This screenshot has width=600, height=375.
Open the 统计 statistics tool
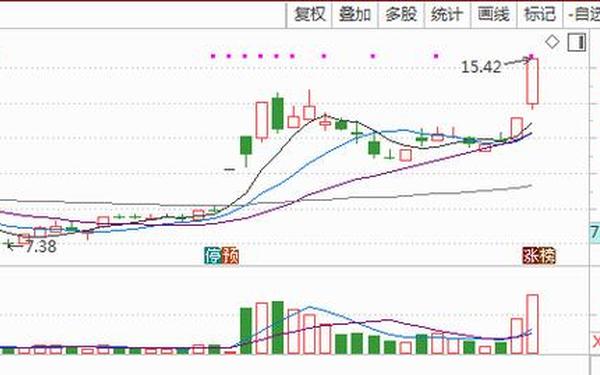(447, 15)
